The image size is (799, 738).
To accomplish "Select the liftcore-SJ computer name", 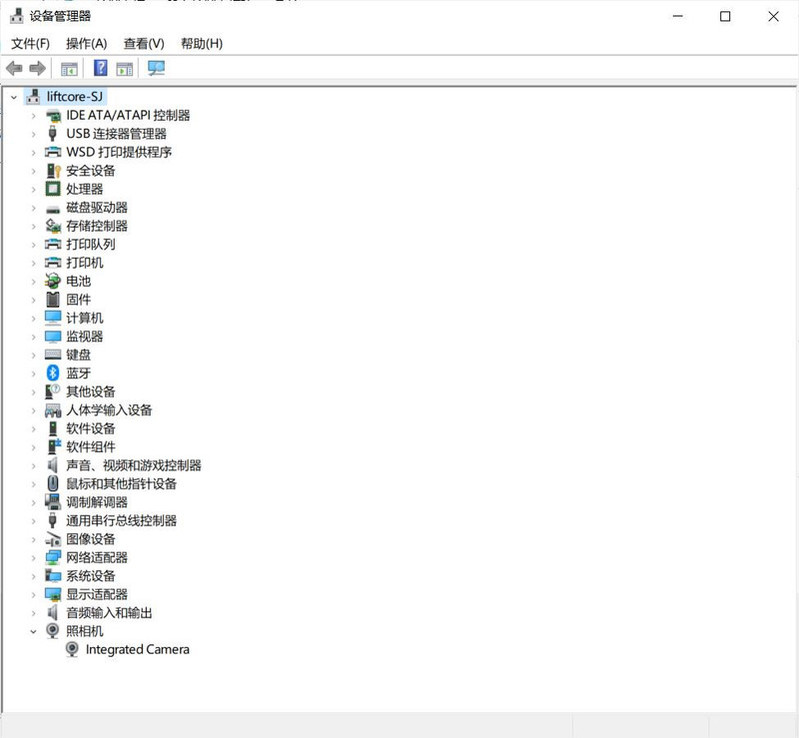I will pos(75,96).
